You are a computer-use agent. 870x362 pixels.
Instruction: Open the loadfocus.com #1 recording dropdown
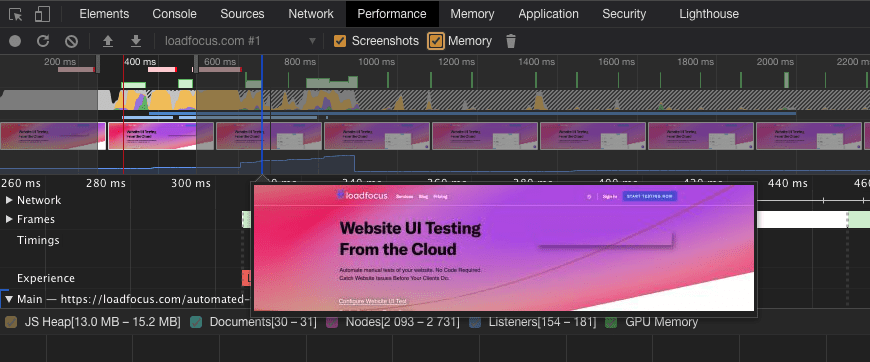click(x=240, y=41)
